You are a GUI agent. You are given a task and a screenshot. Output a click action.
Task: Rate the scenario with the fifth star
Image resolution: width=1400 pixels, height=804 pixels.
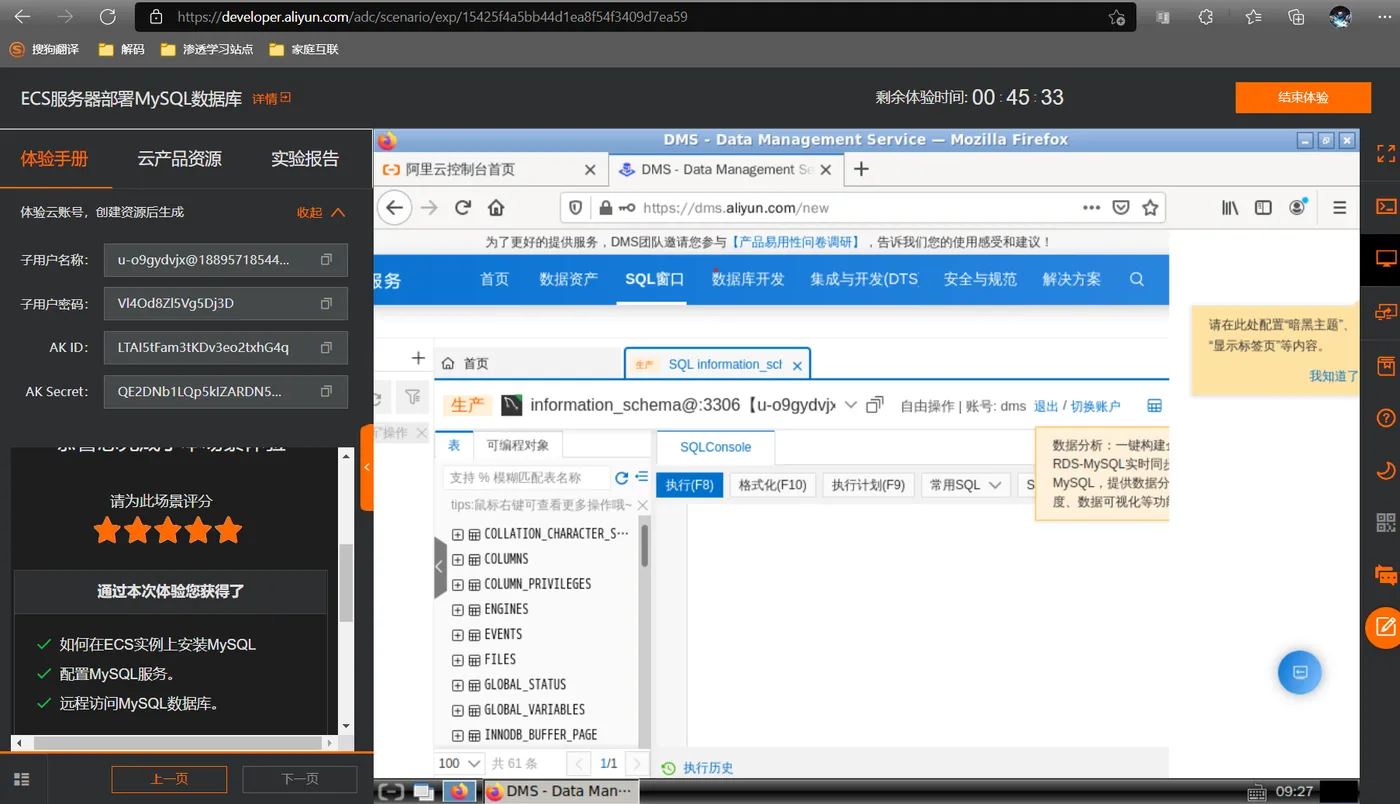229,530
